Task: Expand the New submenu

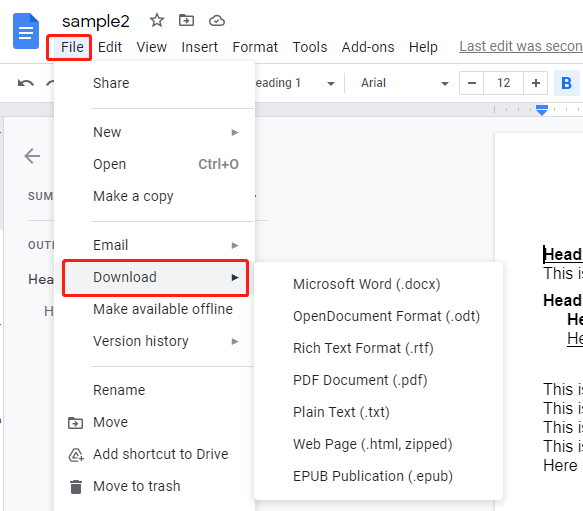Action: pos(154,132)
